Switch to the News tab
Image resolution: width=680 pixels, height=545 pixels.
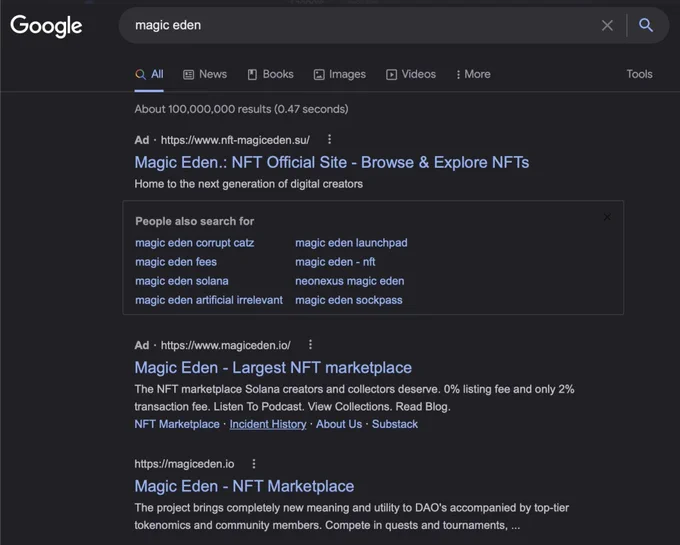(x=205, y=74)
